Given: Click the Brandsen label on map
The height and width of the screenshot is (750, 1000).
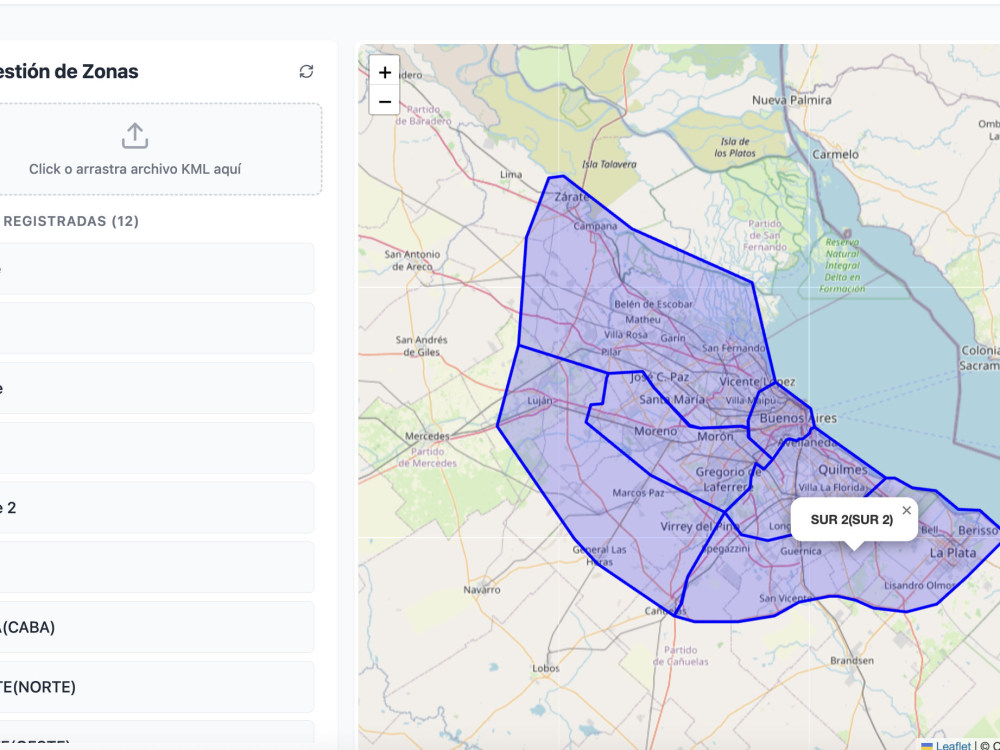Looking at the screenshot, I should [x=852, y=661].
